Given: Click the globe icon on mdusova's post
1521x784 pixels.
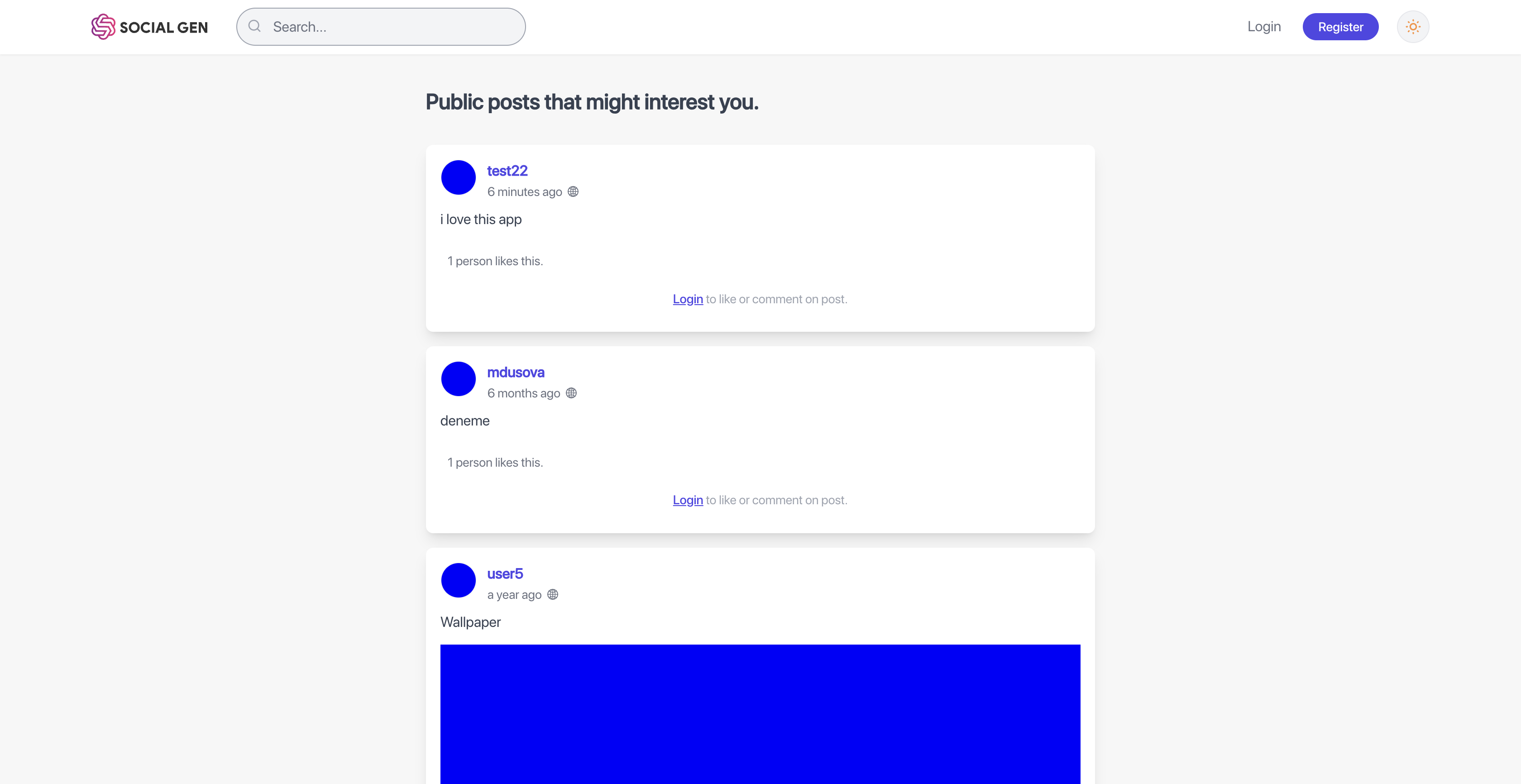Looking at the screenshot, I should coord(571,392).
